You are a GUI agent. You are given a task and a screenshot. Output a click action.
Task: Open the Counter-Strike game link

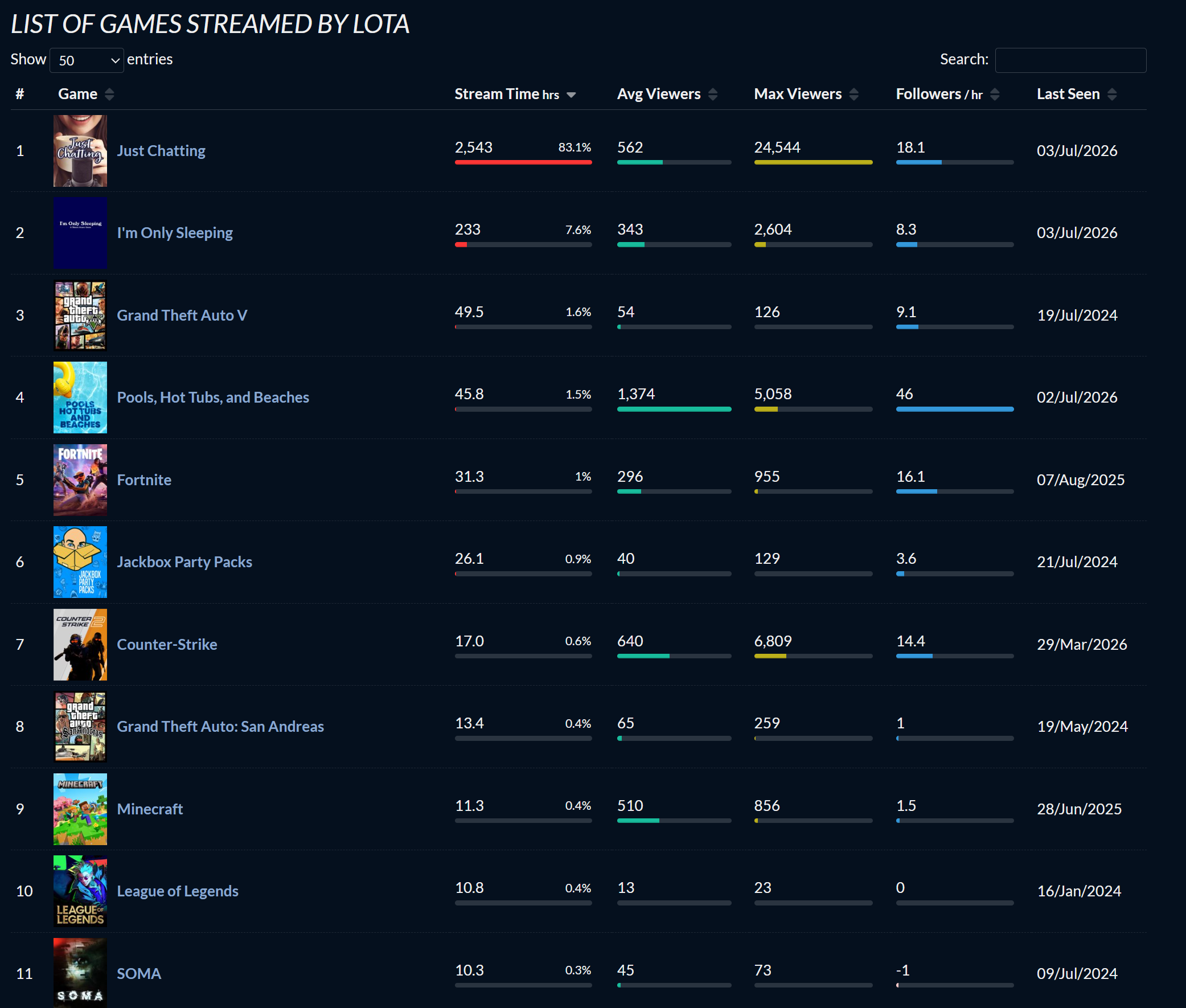pyautogui.click(x=167, y=644)
